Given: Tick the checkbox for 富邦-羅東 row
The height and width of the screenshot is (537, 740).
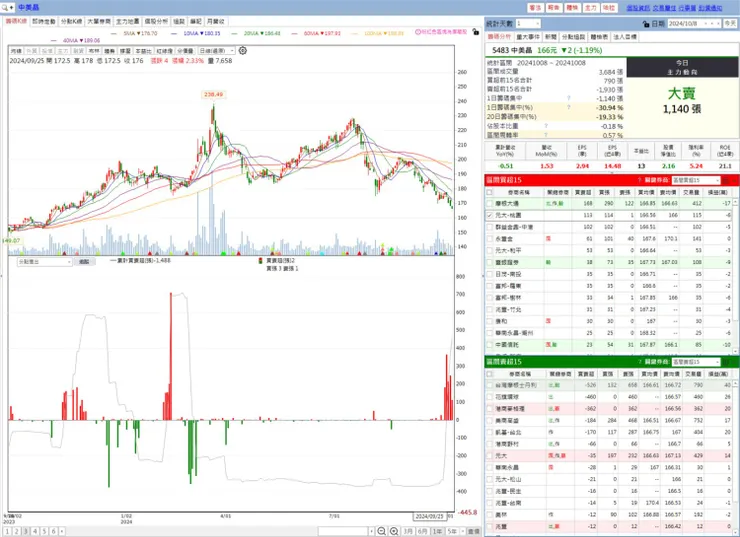Looking at the screenshot, I should tap(489, 286).
